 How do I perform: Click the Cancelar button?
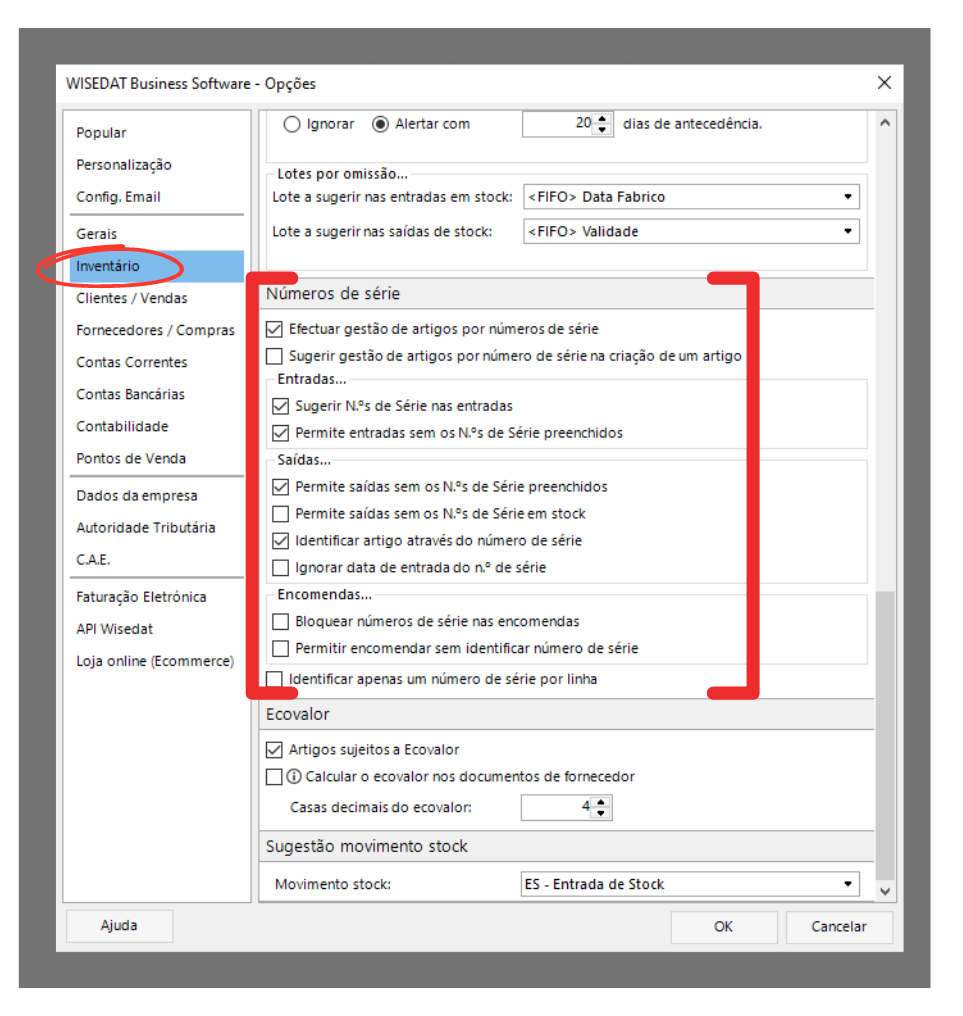point(838,927)
